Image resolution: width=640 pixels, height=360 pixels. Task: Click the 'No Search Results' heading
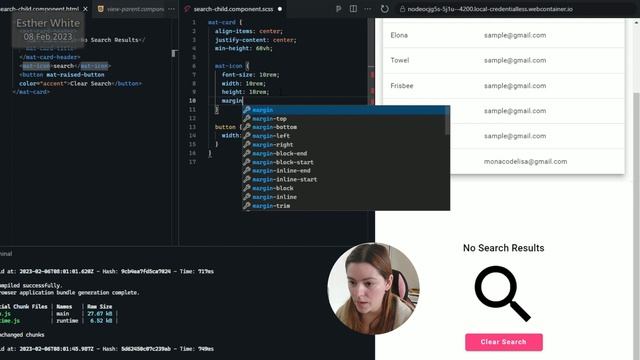(503, 248)
